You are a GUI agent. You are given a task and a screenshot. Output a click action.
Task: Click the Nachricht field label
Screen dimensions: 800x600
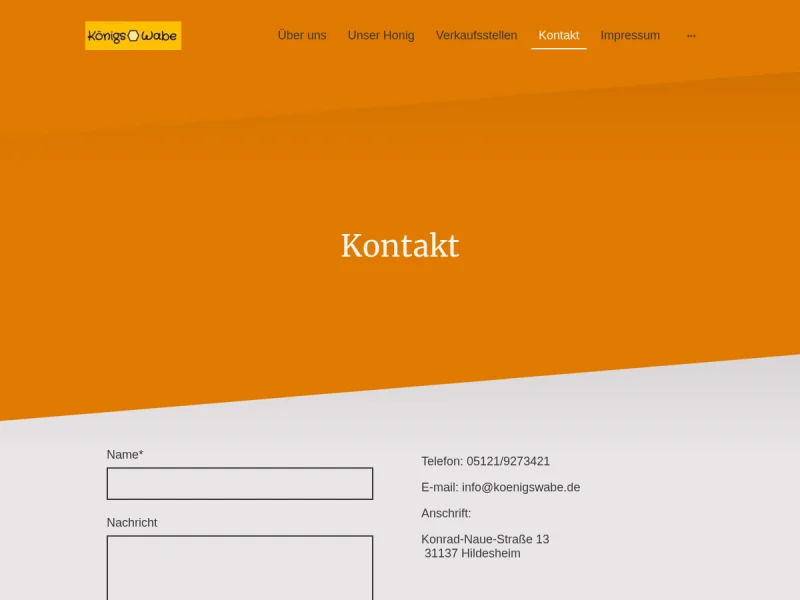(x=132, y=523)
